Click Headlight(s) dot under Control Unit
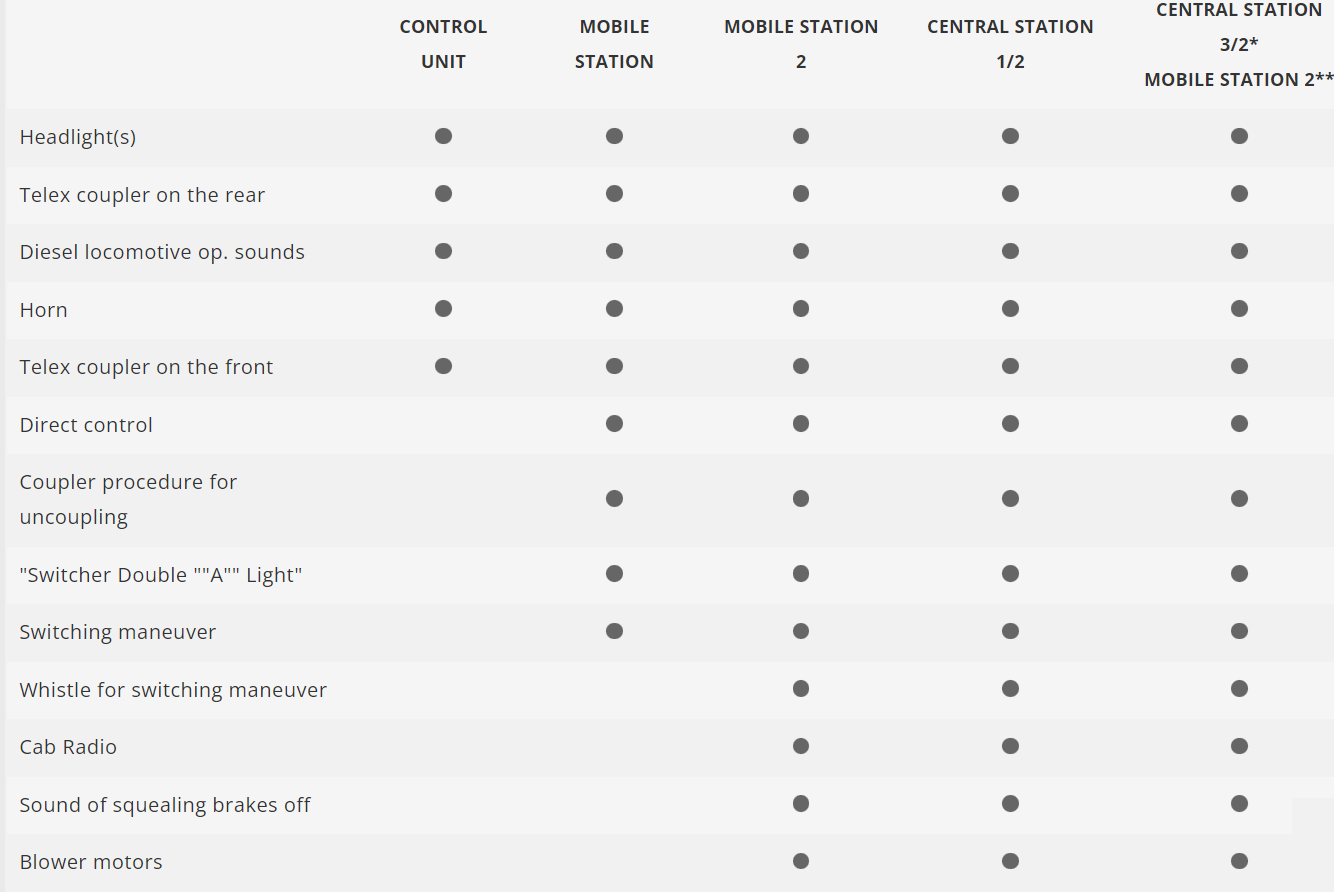This screenshot has height=892, width=1334. point(443,136)
